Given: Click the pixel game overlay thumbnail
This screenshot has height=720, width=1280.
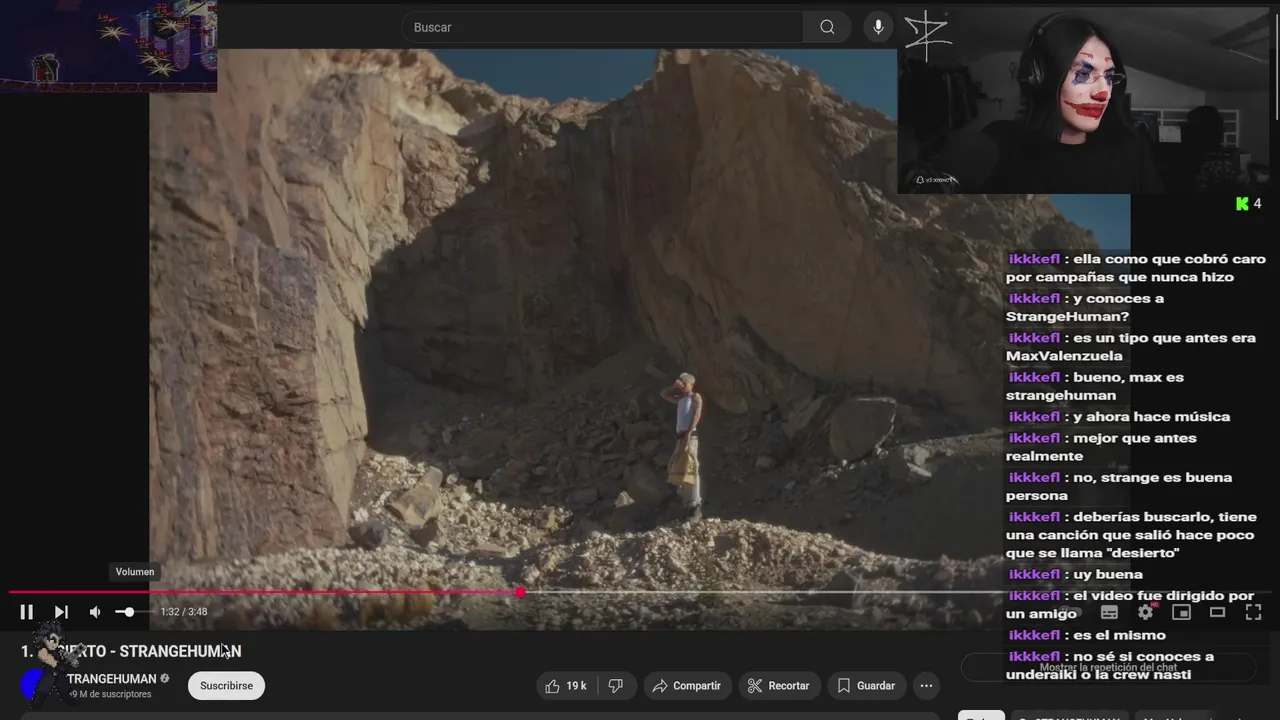Looking at the screenshot, I should pos(108,46).
